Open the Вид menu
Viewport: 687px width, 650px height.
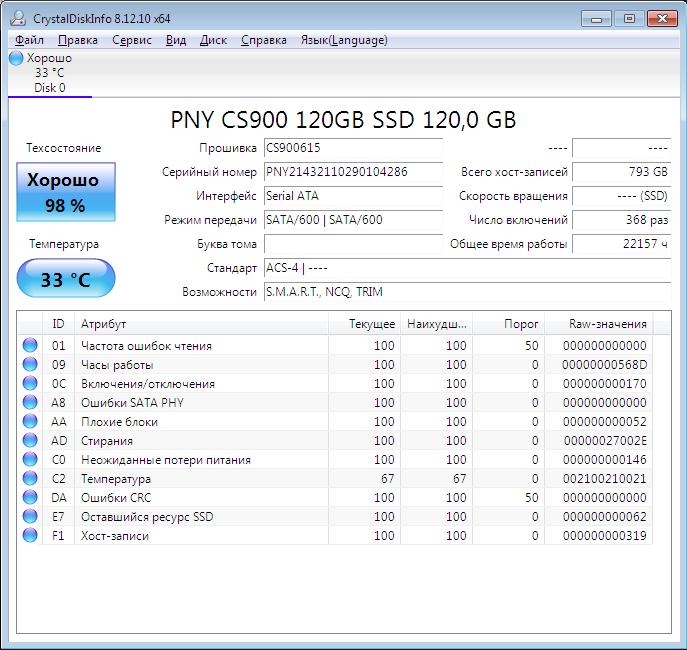[176, 40]
